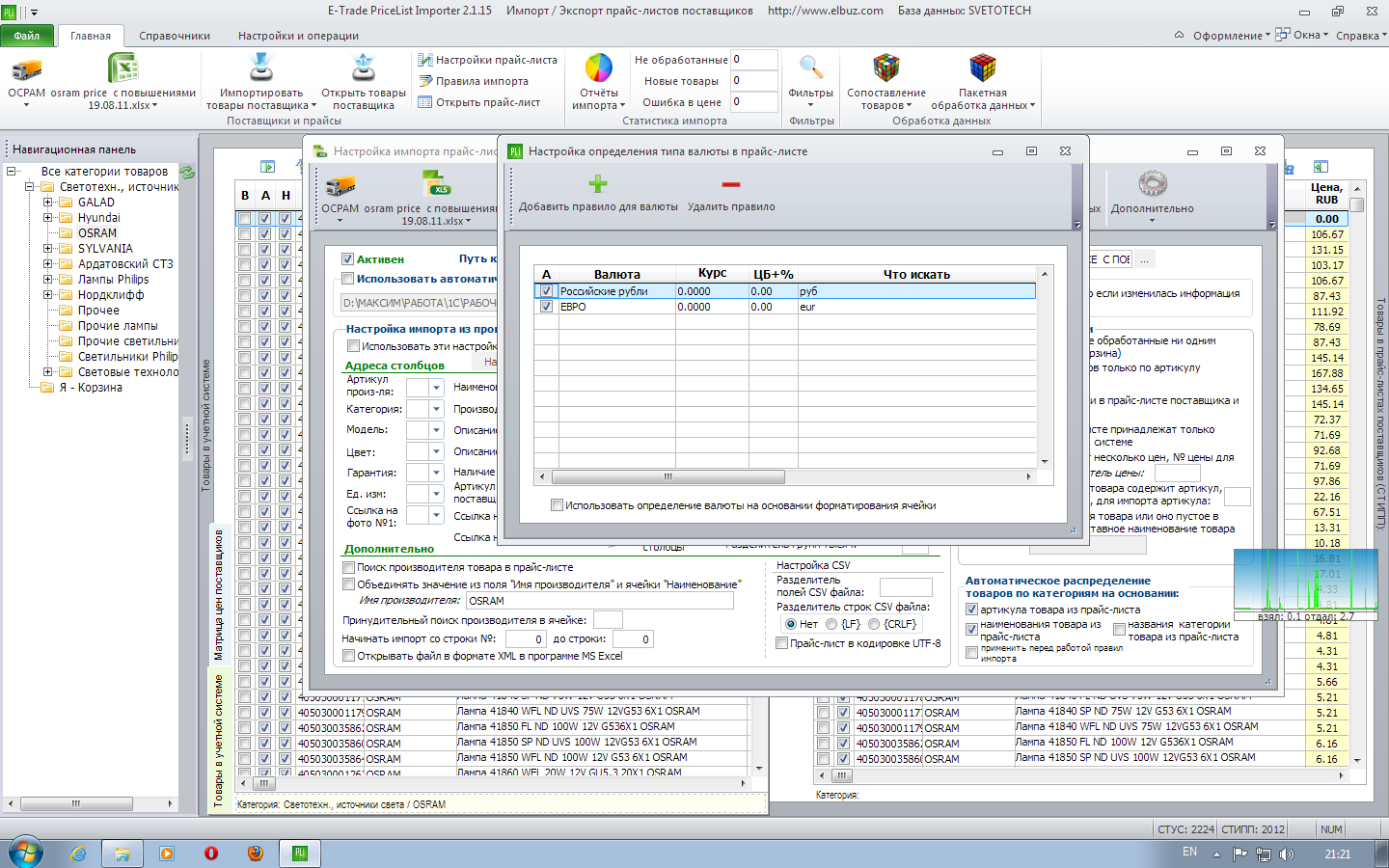
Task: Click the OCPAM truck icon in the import settings window
Action: tap(340, 185)
